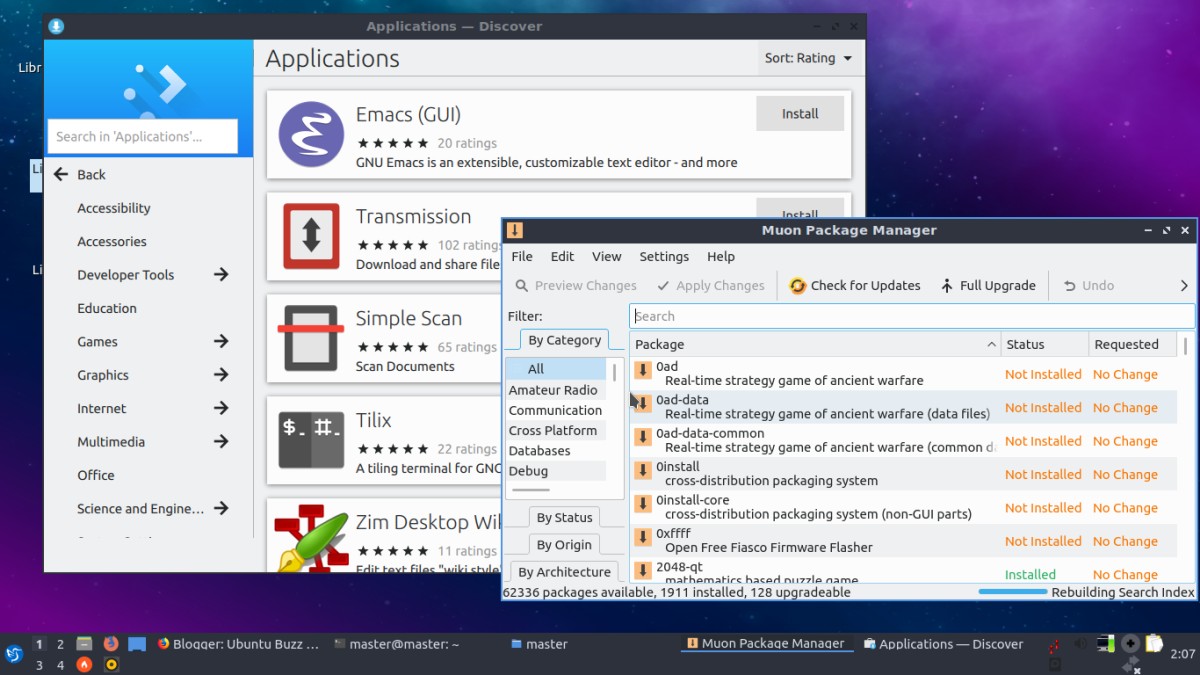Open the Edit menu in Muon
This screenshot has width=1200, height=675.
click(562, 256)
